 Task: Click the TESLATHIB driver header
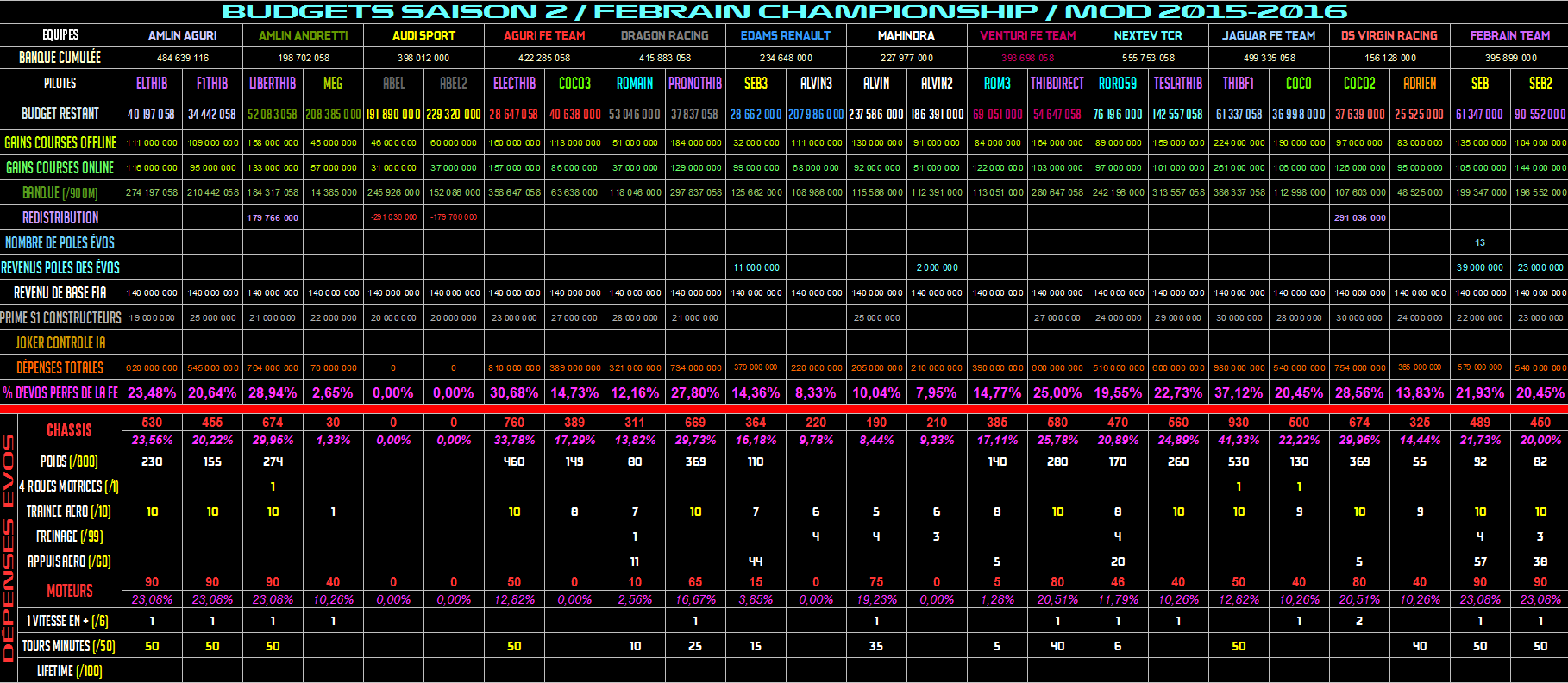1178,84
